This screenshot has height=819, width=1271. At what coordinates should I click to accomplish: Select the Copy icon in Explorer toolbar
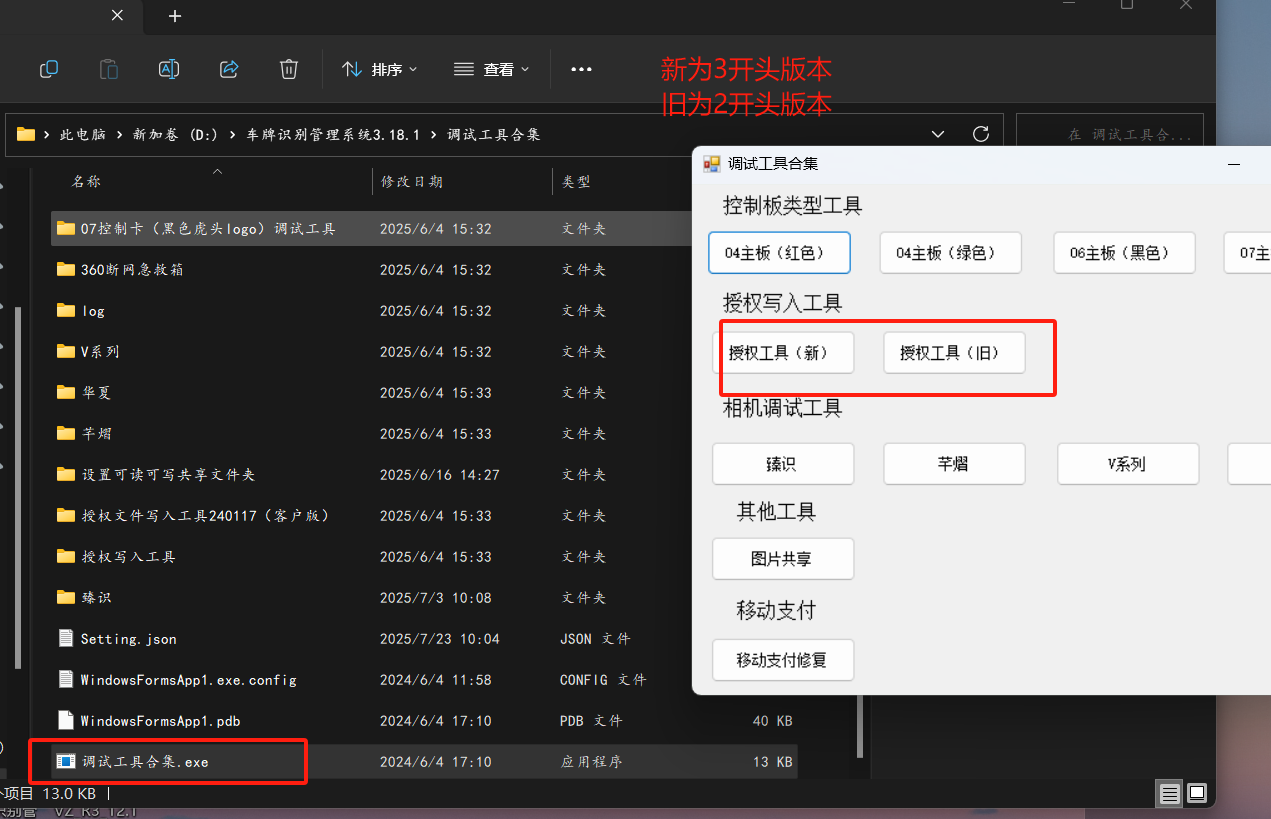click(48, 69)
